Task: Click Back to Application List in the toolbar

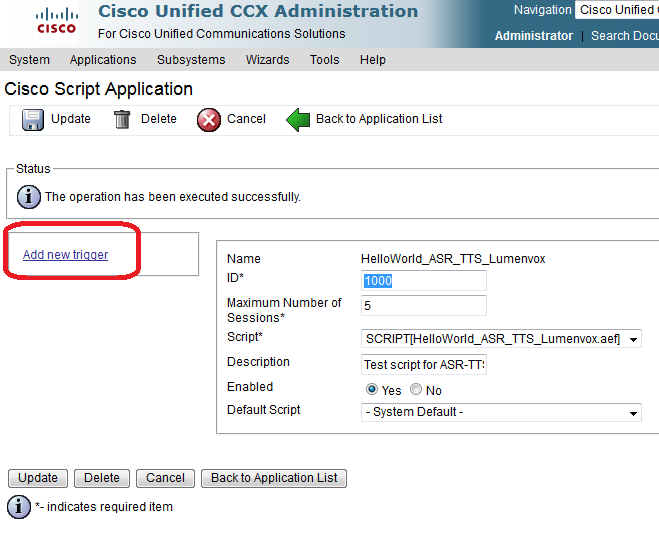Action: pos(379,119)
